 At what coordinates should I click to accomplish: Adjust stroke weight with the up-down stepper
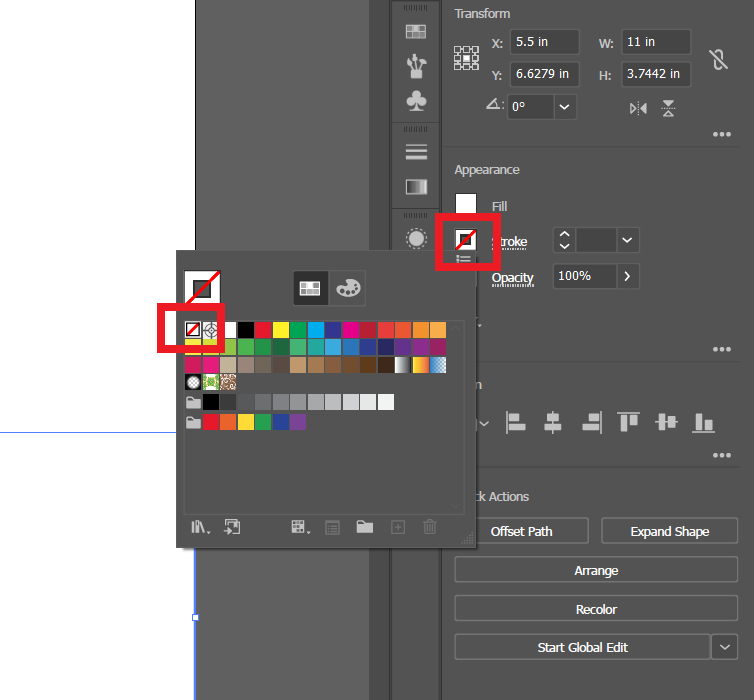point(565,240)
